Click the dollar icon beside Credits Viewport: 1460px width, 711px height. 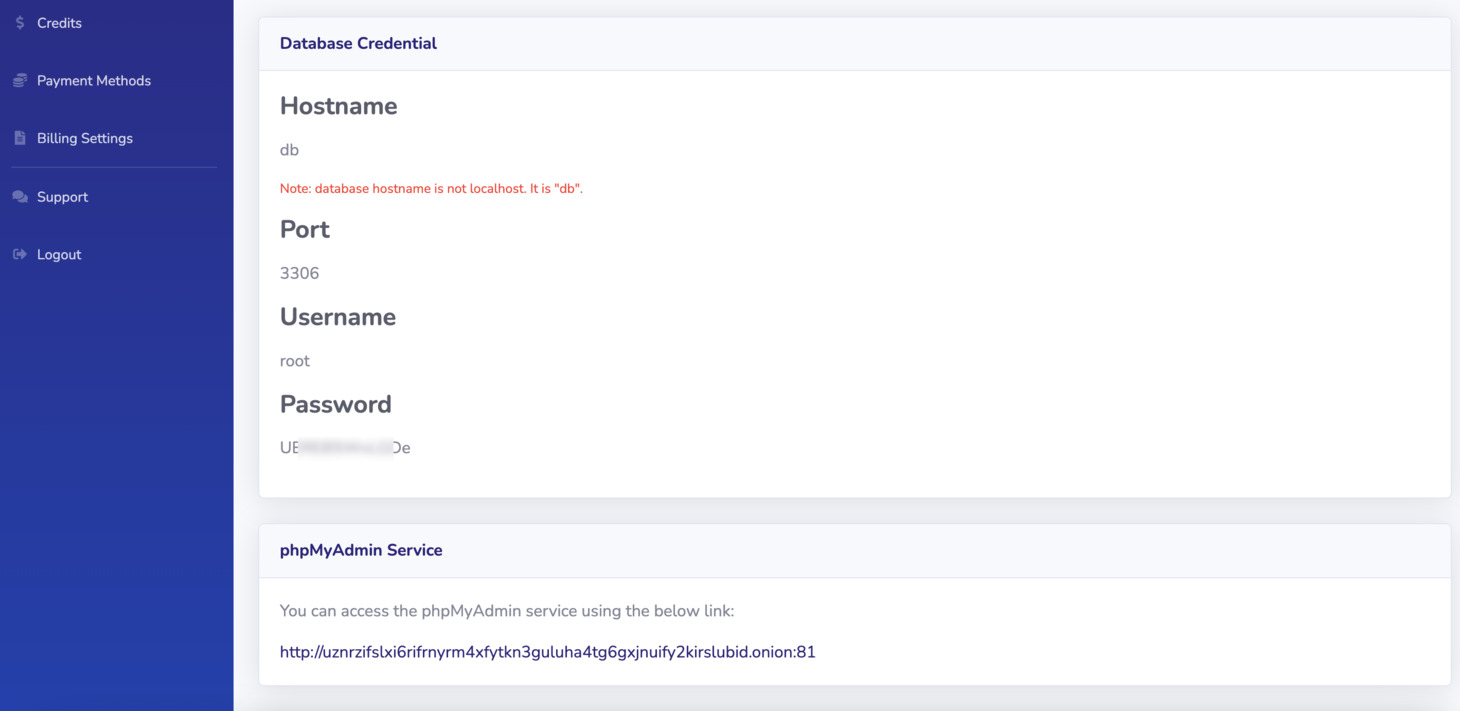coord(20,22)
